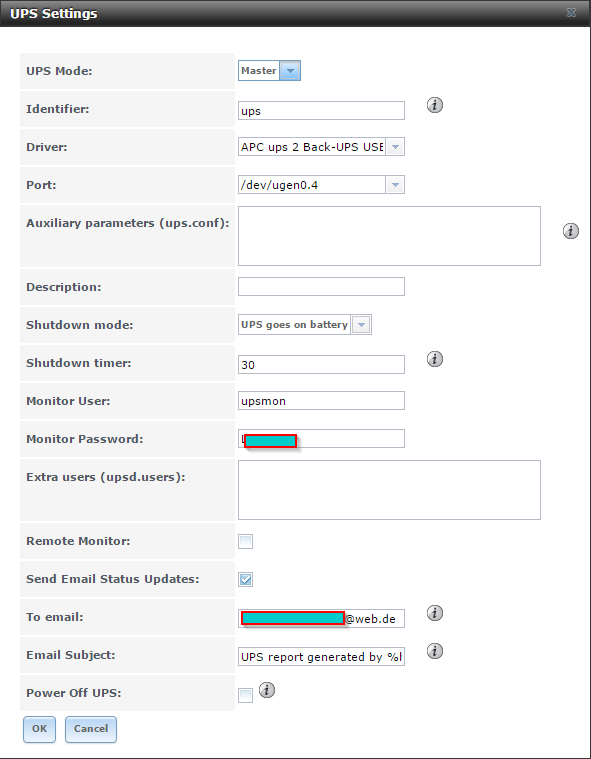The image size is (591, 759).
Task: Click the Monitor User field
Action: coord(321,401)
